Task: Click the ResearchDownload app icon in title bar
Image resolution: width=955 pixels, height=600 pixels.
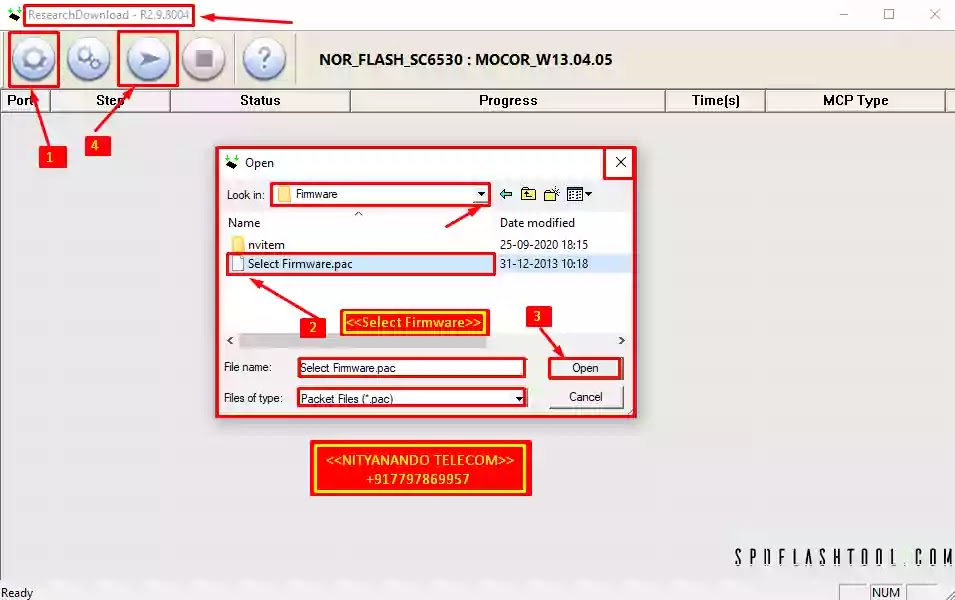Action: pos(14,14)
